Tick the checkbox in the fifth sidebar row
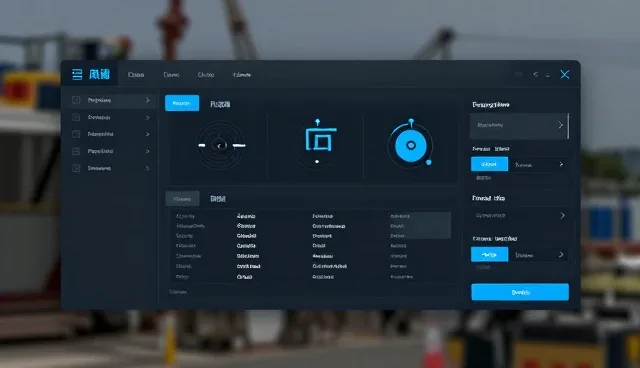Screen dimensions: 640x368 pos(76,168)
